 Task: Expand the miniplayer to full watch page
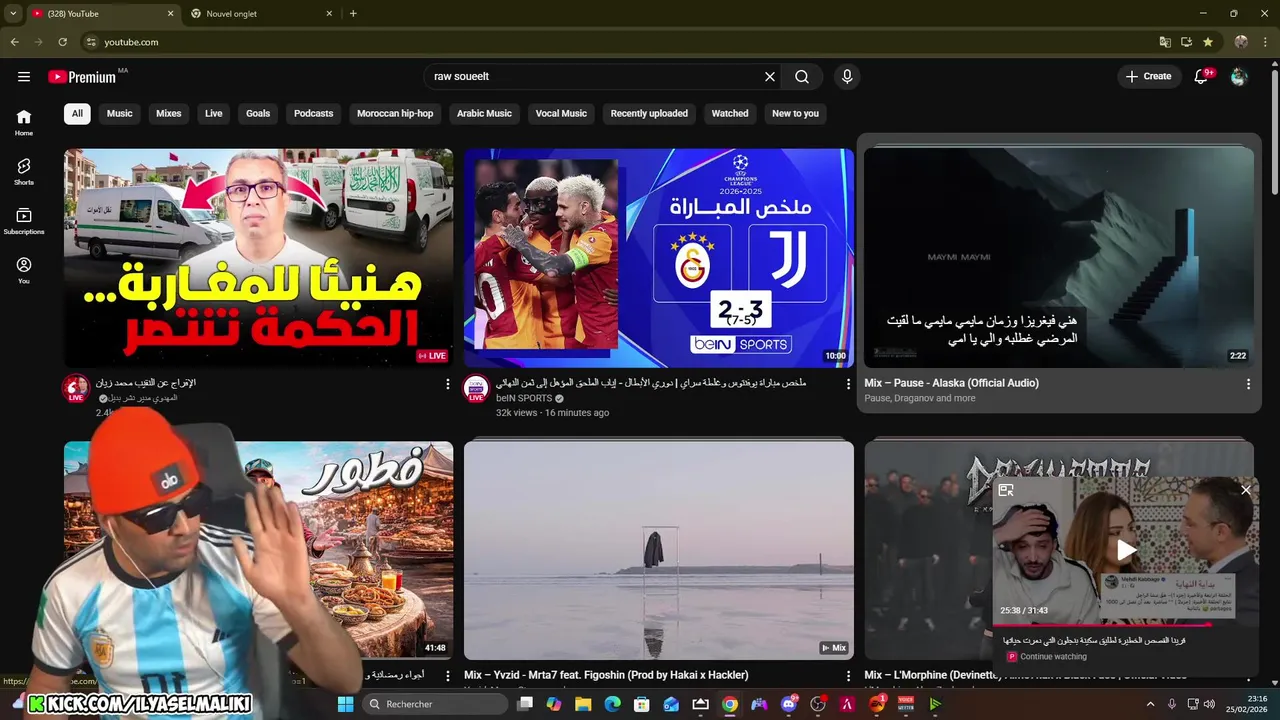(x=1006, y=490)
